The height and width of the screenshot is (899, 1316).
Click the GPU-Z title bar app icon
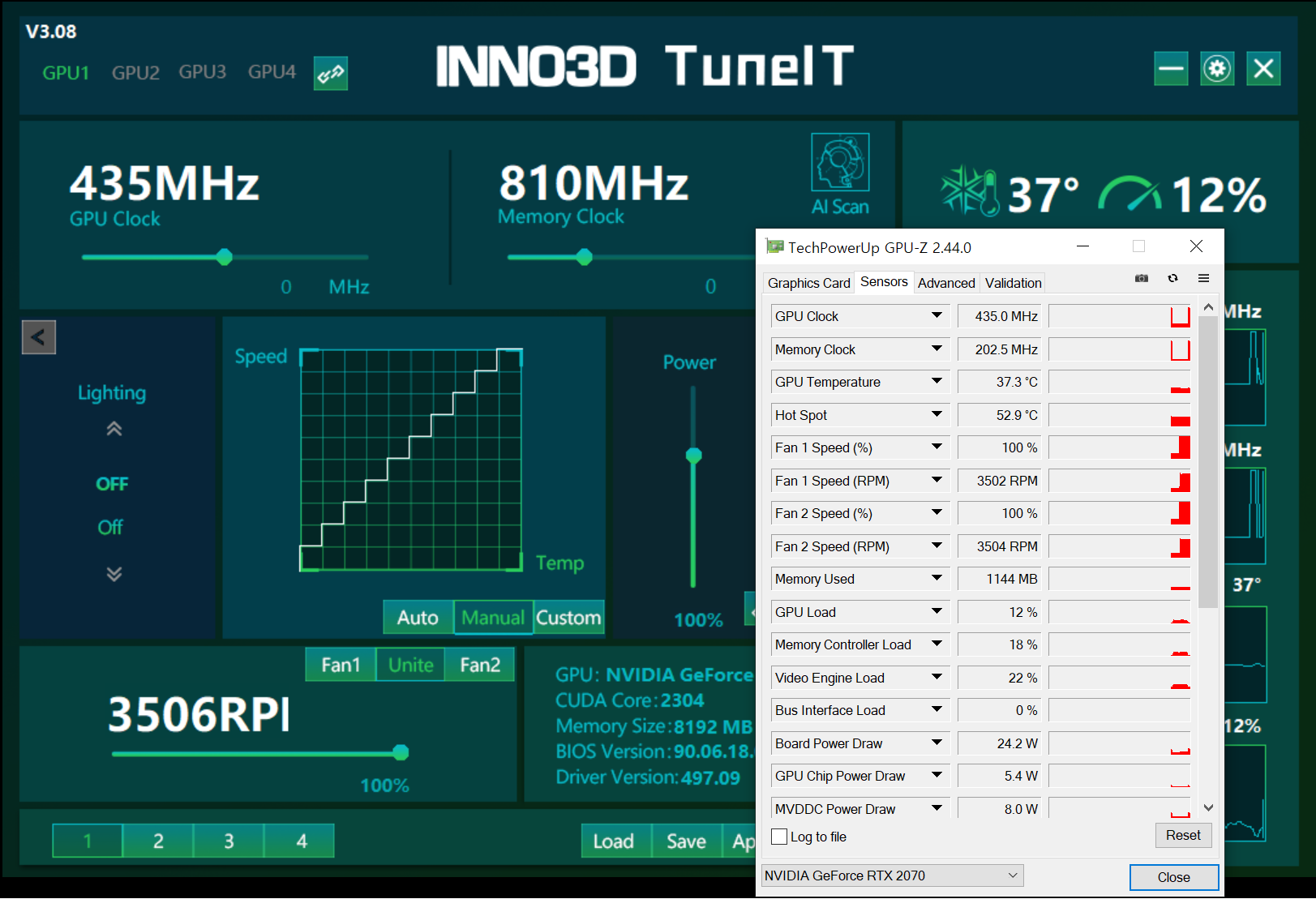click(774, 246)
